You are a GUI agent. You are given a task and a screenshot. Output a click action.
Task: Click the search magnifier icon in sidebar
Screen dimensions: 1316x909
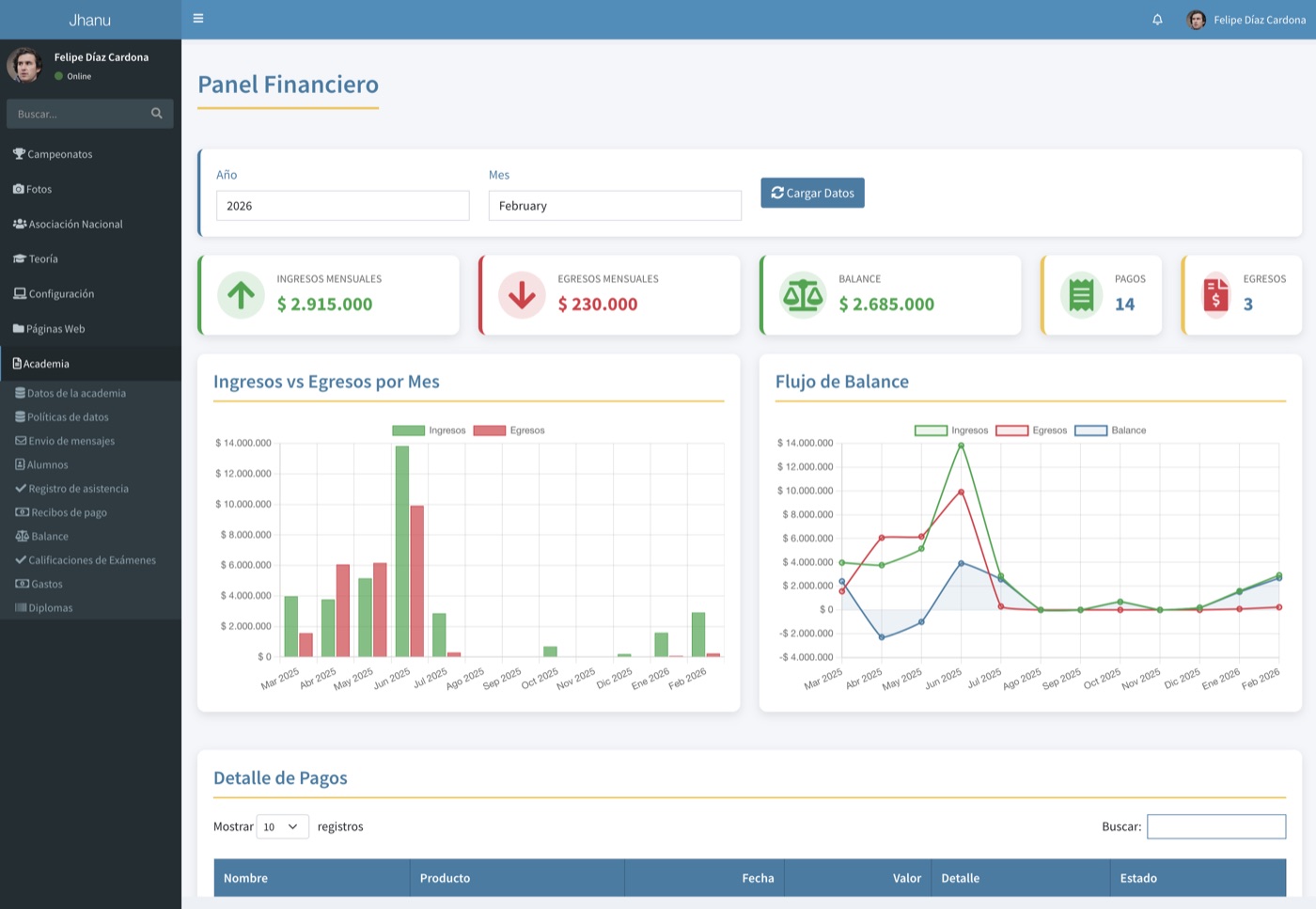coord(157,114)
